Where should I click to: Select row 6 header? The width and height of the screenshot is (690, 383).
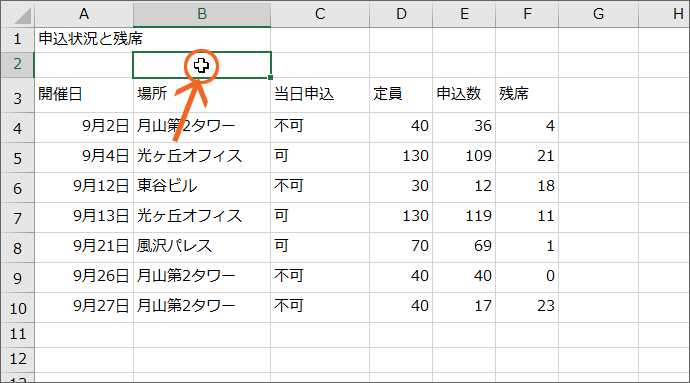pyautogui.click(x=18, y=188)
